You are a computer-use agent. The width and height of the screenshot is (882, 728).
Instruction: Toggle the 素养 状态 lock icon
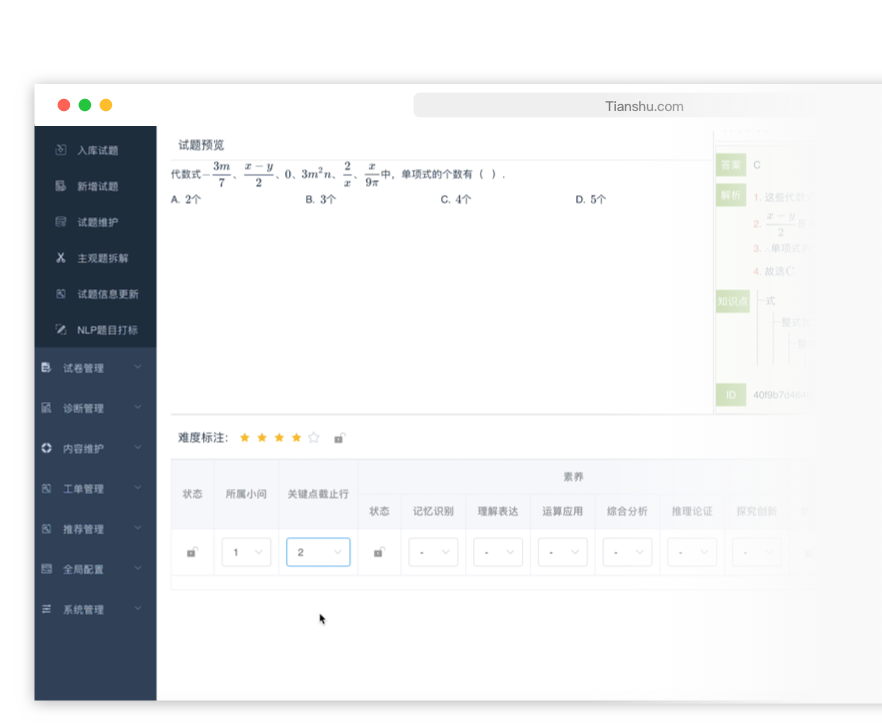pos(379,552)
